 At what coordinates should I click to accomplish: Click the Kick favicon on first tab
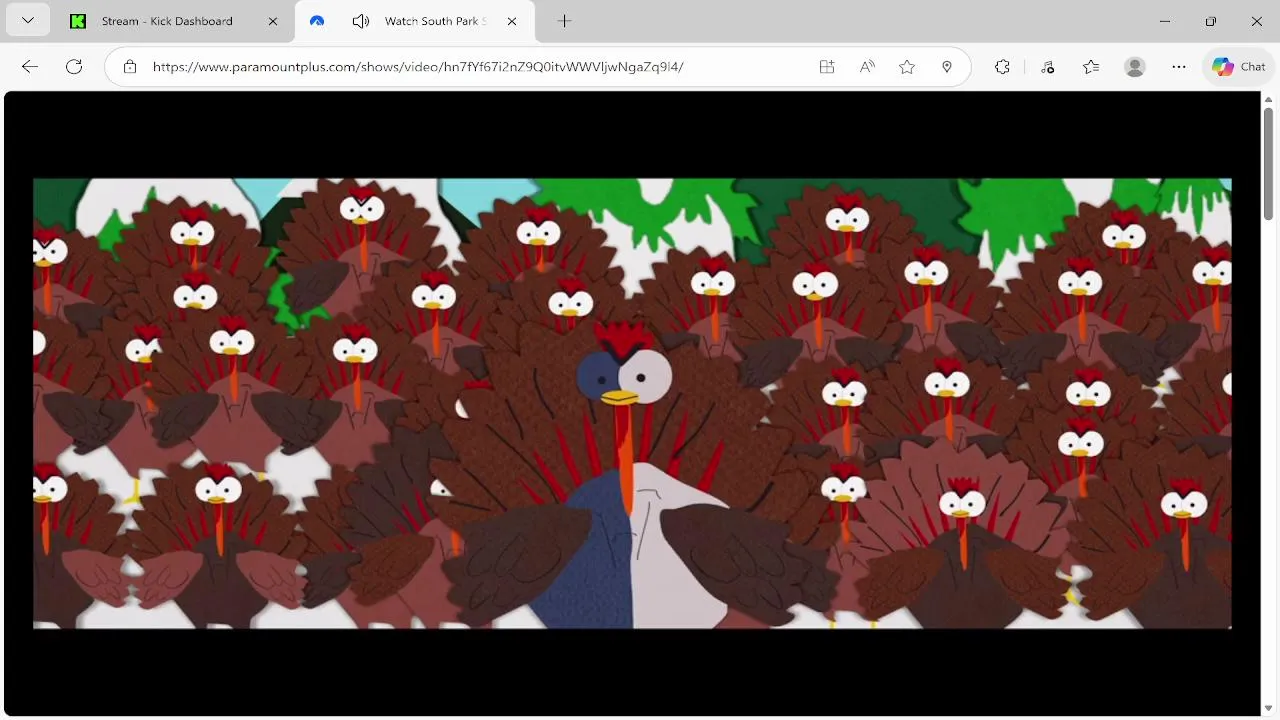point(78,21)
